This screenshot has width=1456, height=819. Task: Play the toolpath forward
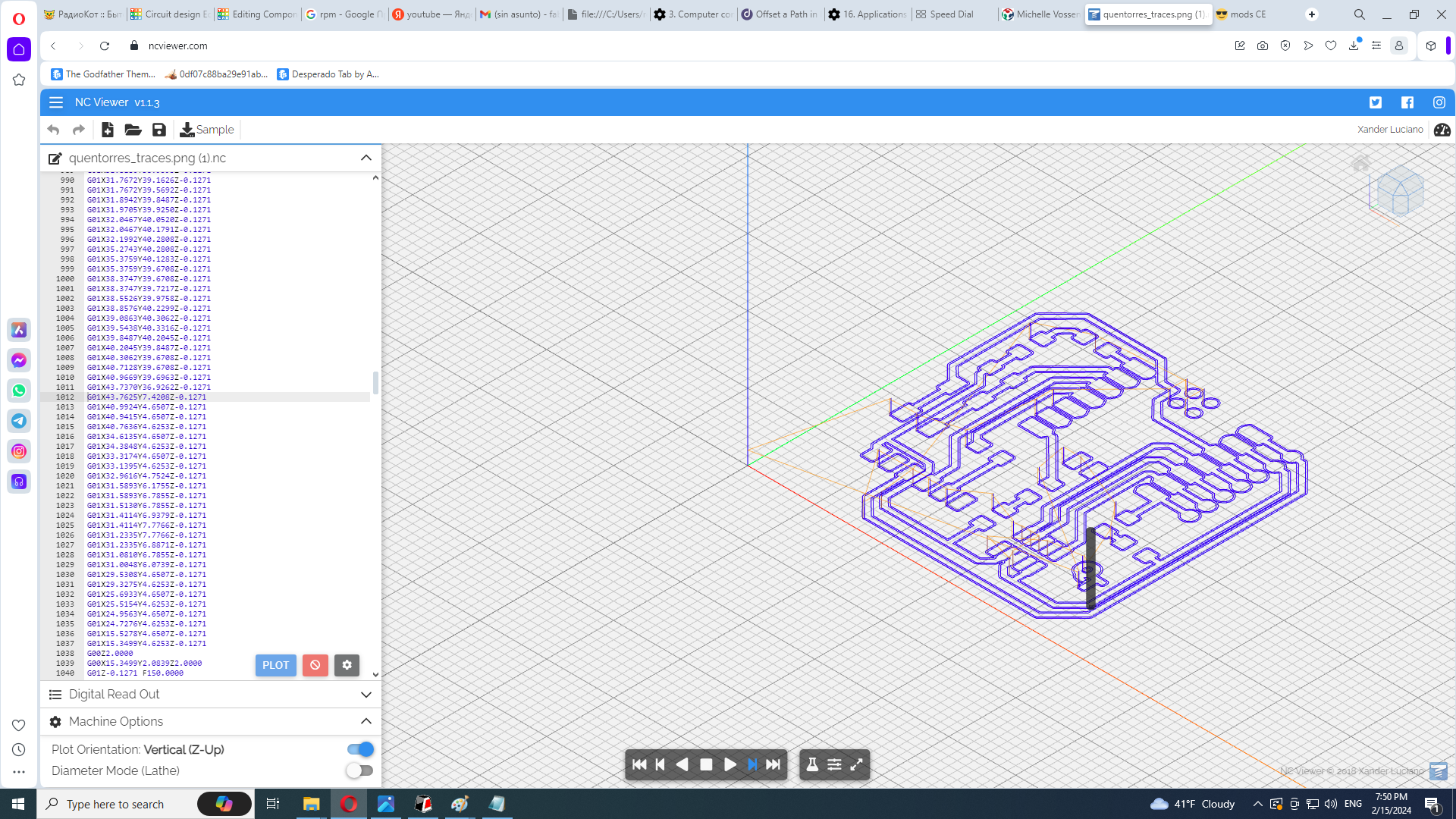pyautogui.click(x=730, y=764)
